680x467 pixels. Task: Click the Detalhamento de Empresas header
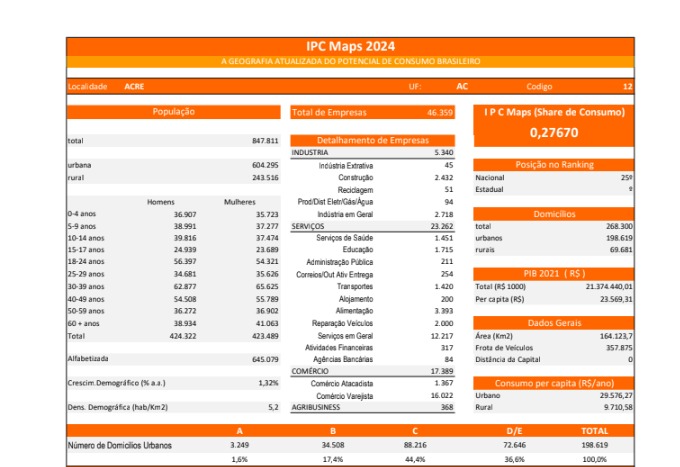(372, 141)
